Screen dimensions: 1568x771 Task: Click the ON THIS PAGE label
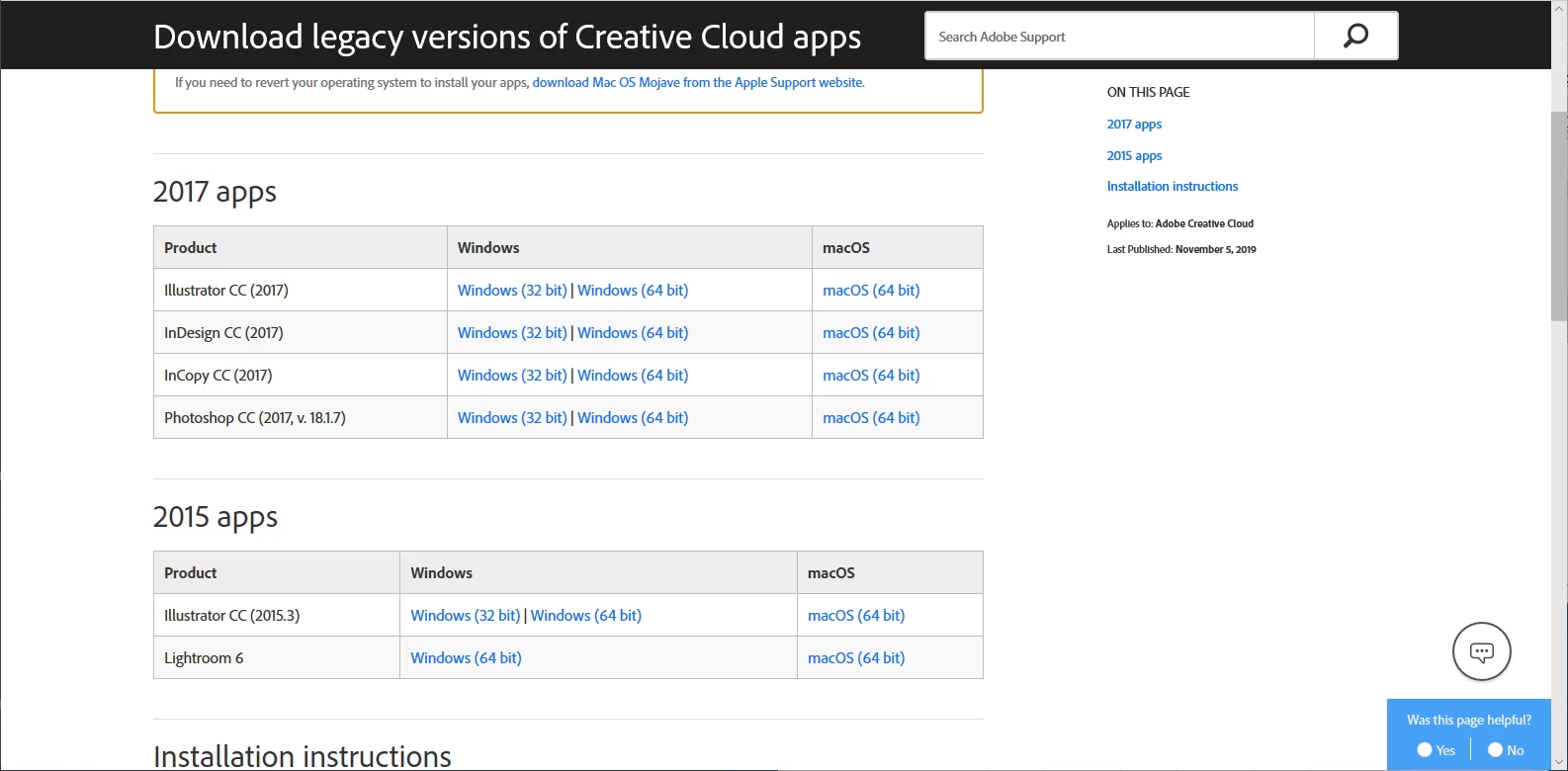coord(1148,92)
